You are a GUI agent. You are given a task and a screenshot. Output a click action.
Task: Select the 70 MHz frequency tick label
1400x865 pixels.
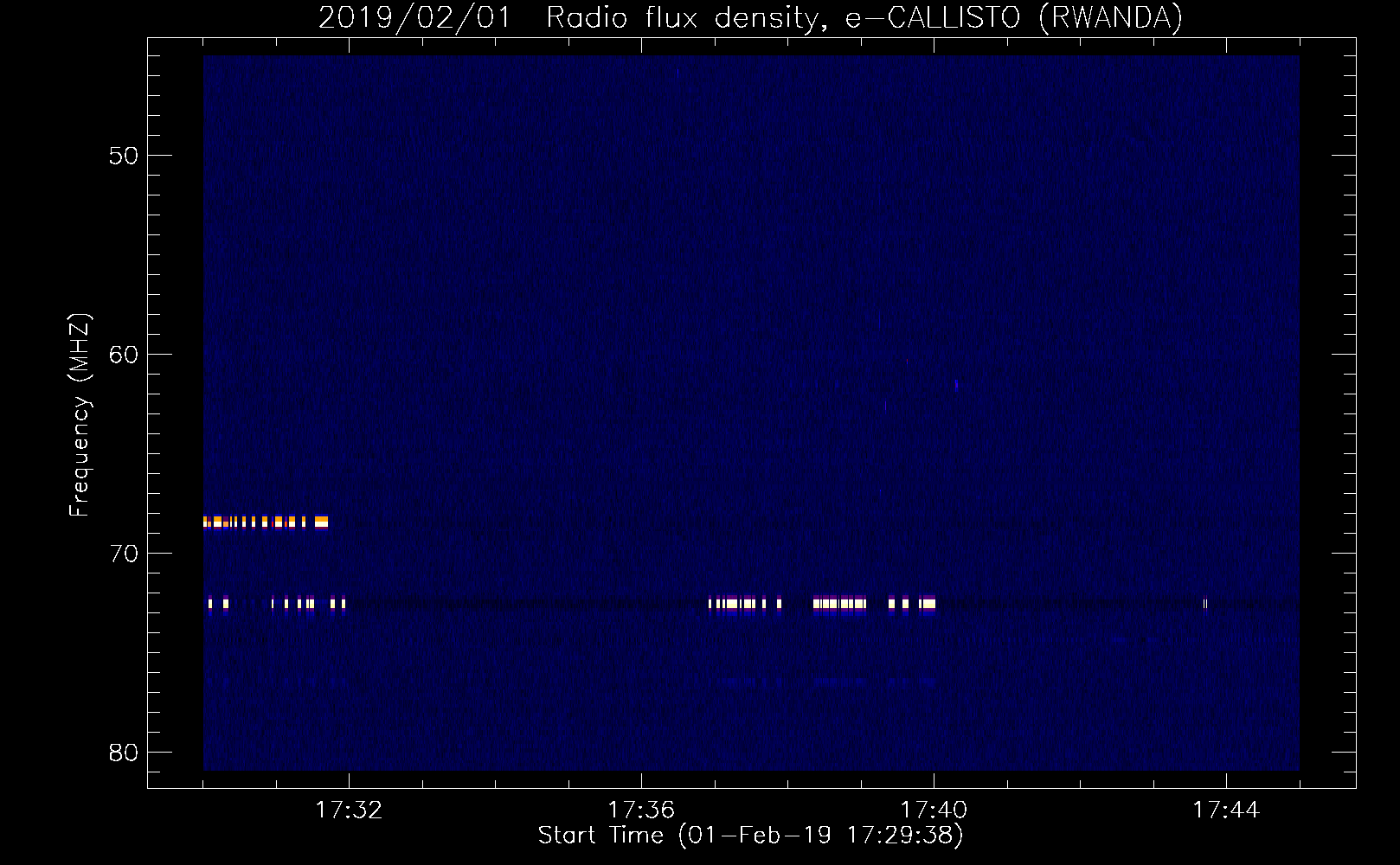[124, 554]
